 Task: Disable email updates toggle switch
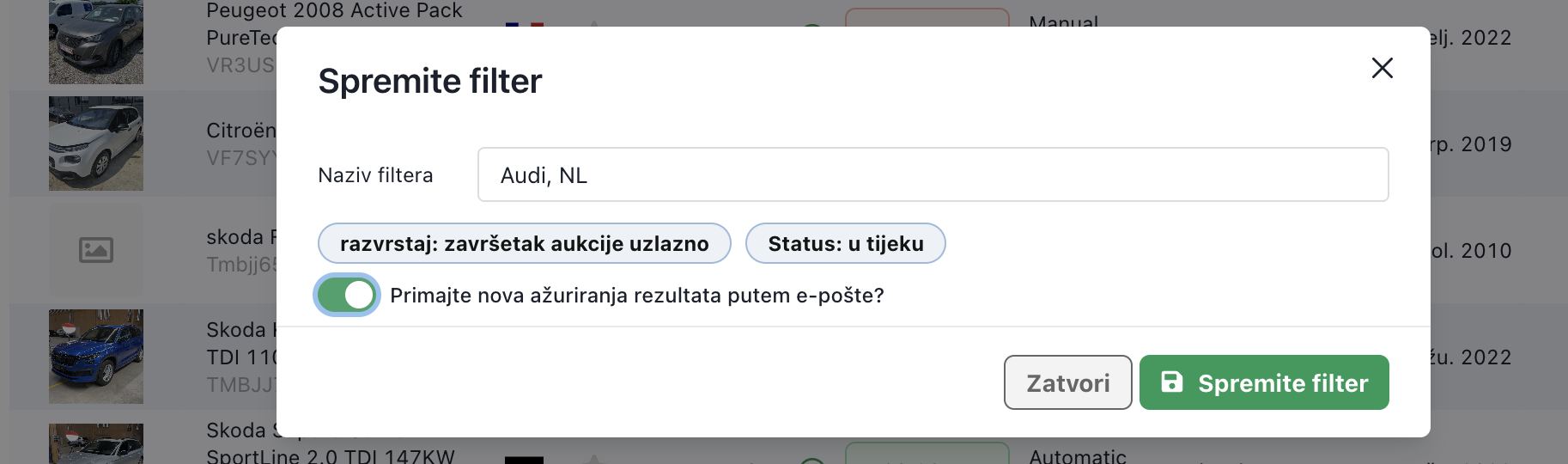347,296
